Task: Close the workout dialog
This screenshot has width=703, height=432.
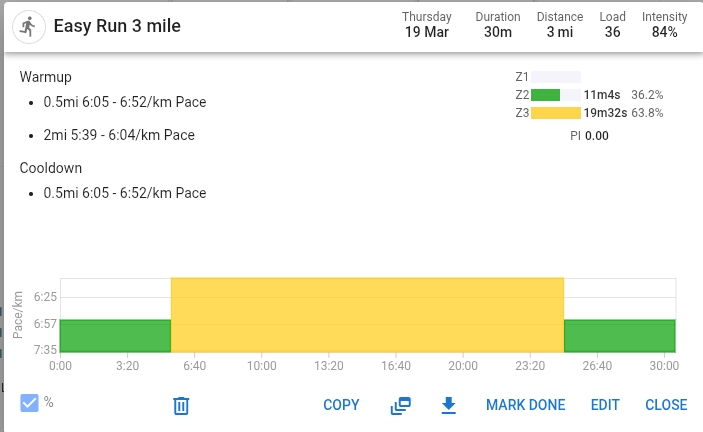Action: pos(666,405)
